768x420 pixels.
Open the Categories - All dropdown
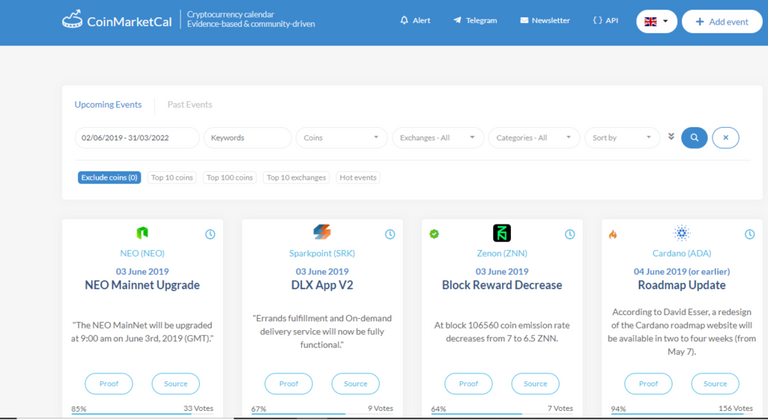click(x=534, y=138)
